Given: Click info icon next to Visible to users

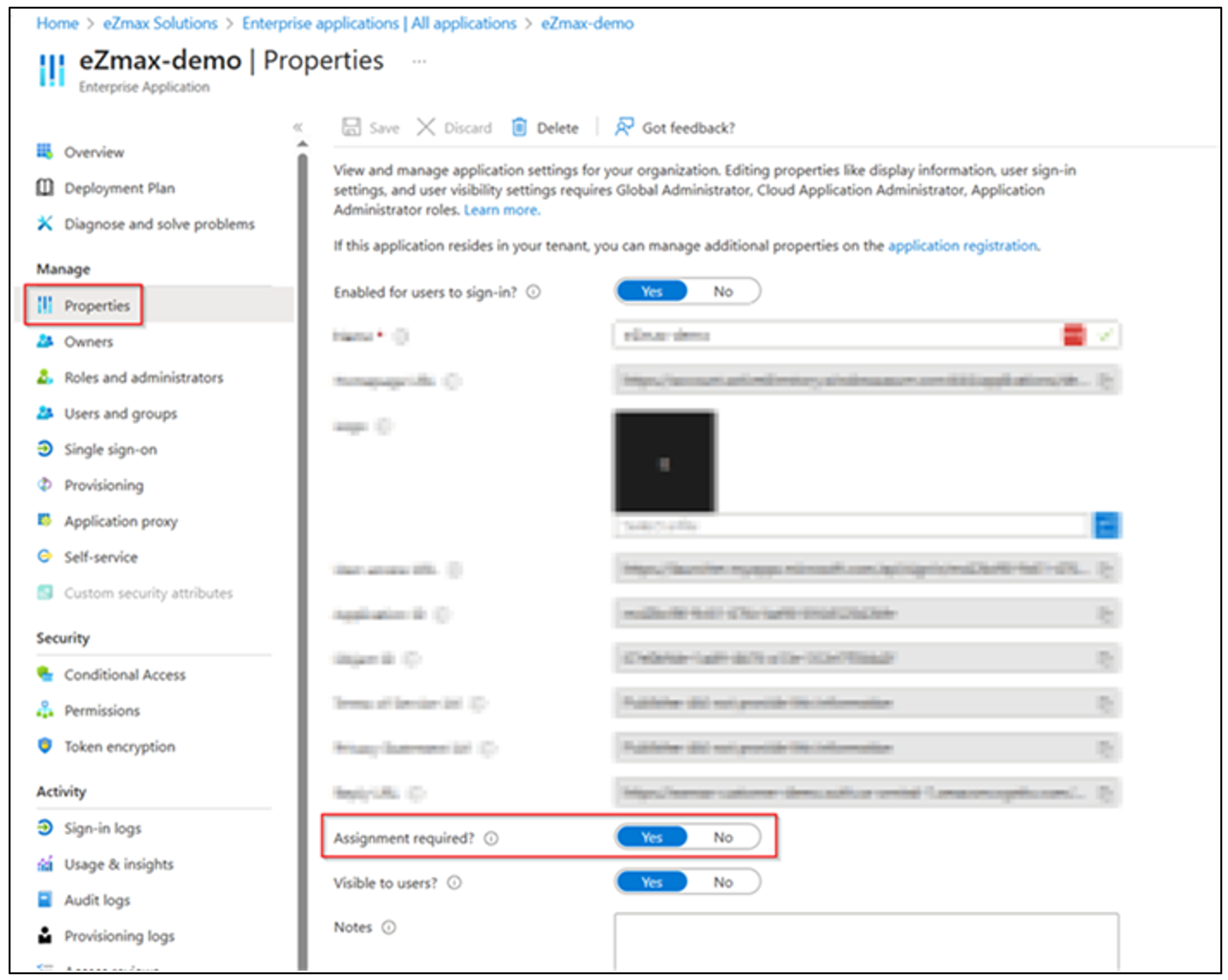Looking at the screenshot, I should tap(455, 884).
